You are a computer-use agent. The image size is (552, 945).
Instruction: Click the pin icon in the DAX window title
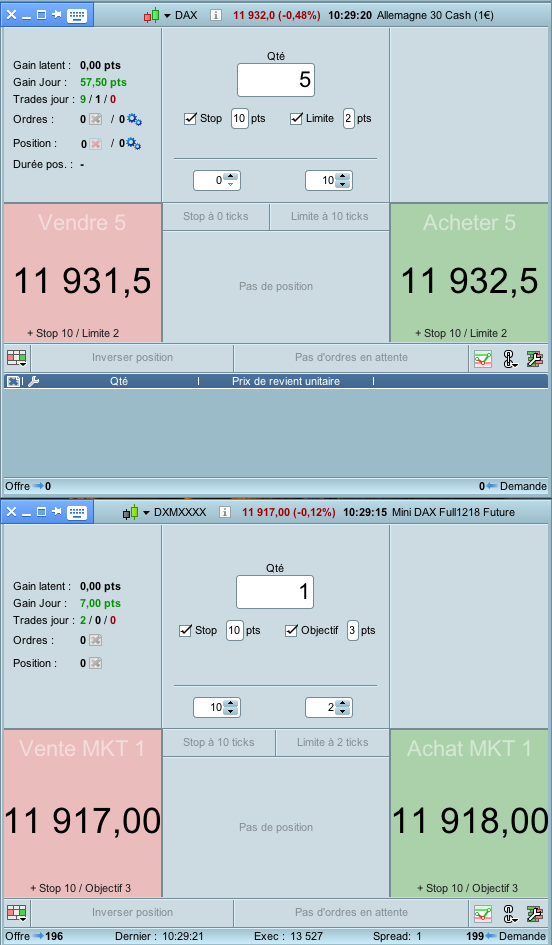point(57,14)
